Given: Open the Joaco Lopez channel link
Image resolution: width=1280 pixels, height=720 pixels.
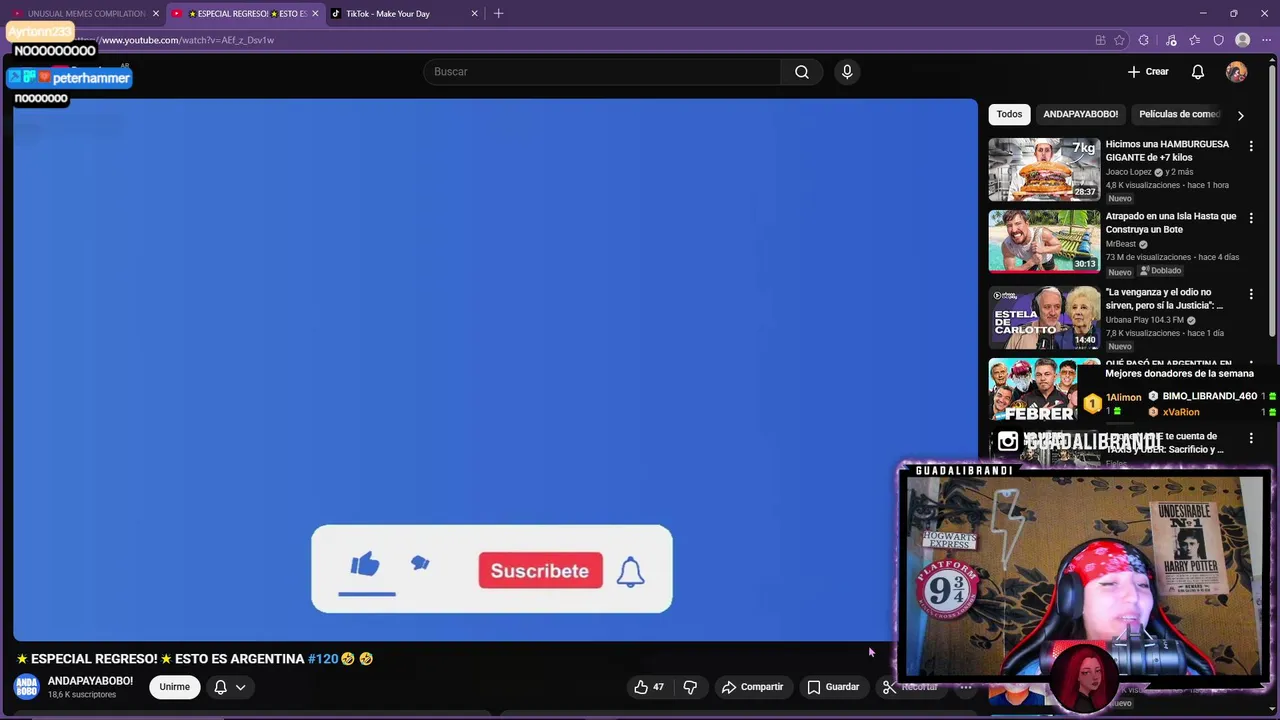Looking at the screenshot, I should tap(1129, 172).
